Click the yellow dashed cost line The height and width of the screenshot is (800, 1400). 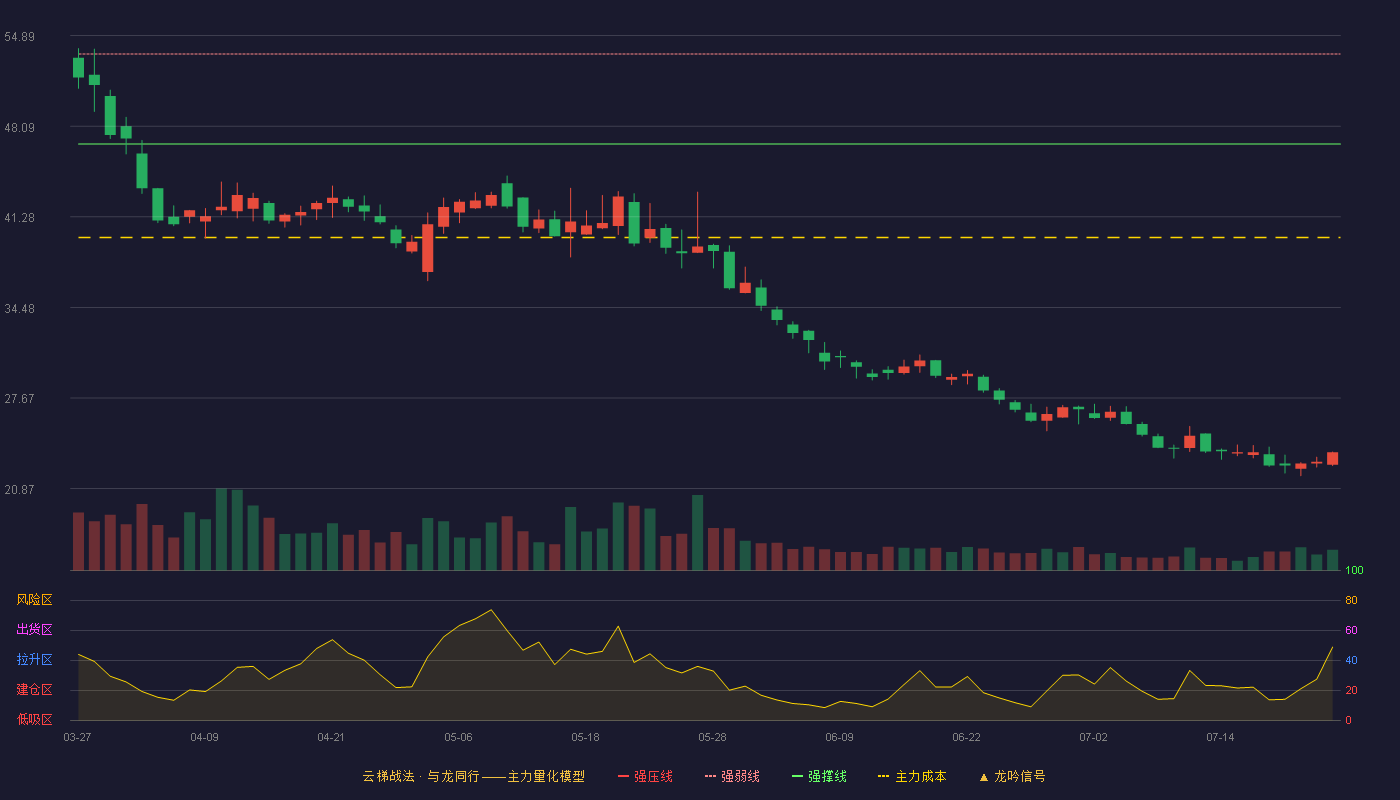point(709,238)
